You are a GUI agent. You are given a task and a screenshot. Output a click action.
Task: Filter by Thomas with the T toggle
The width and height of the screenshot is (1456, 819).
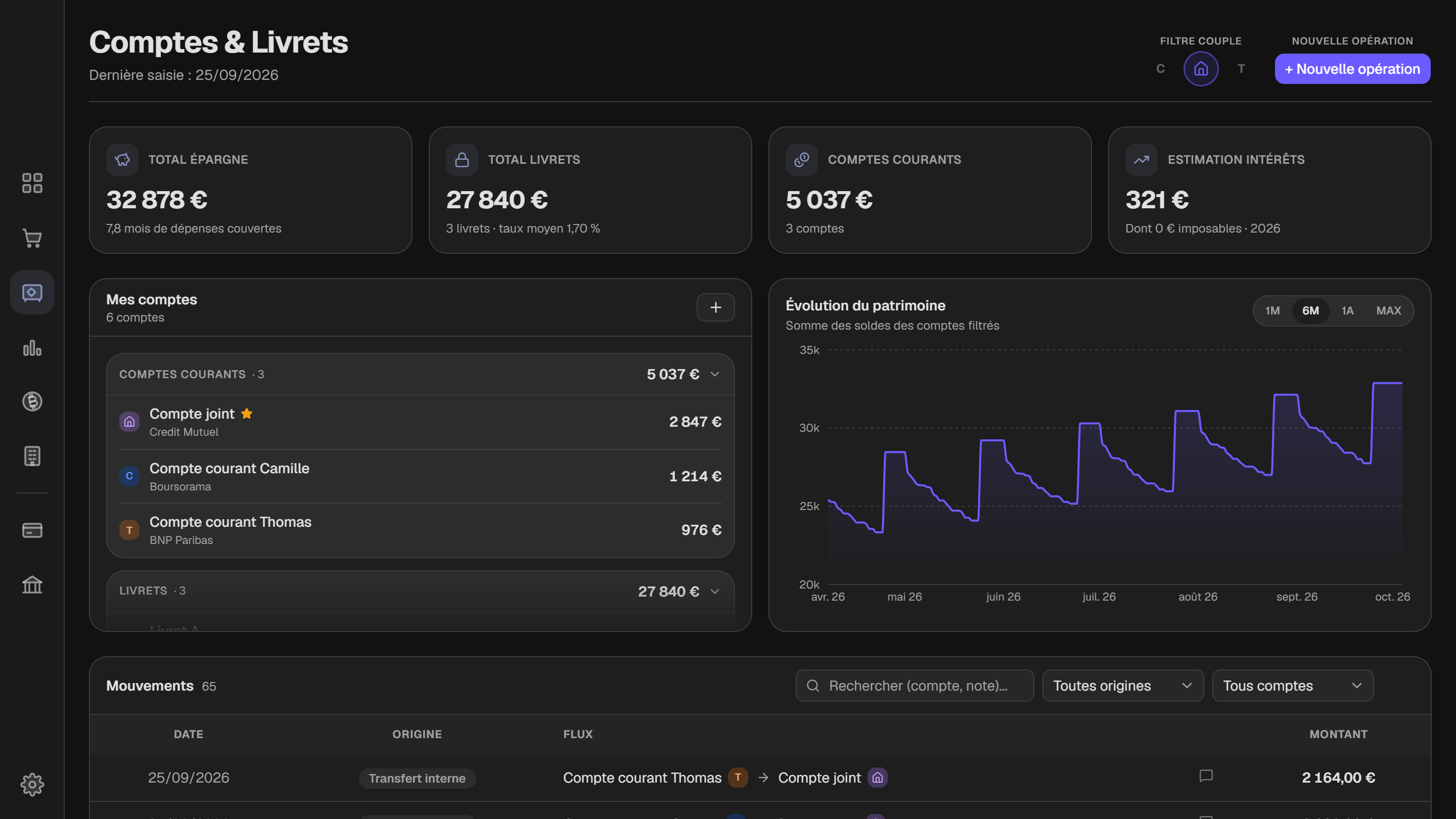tap(1241, 68)
